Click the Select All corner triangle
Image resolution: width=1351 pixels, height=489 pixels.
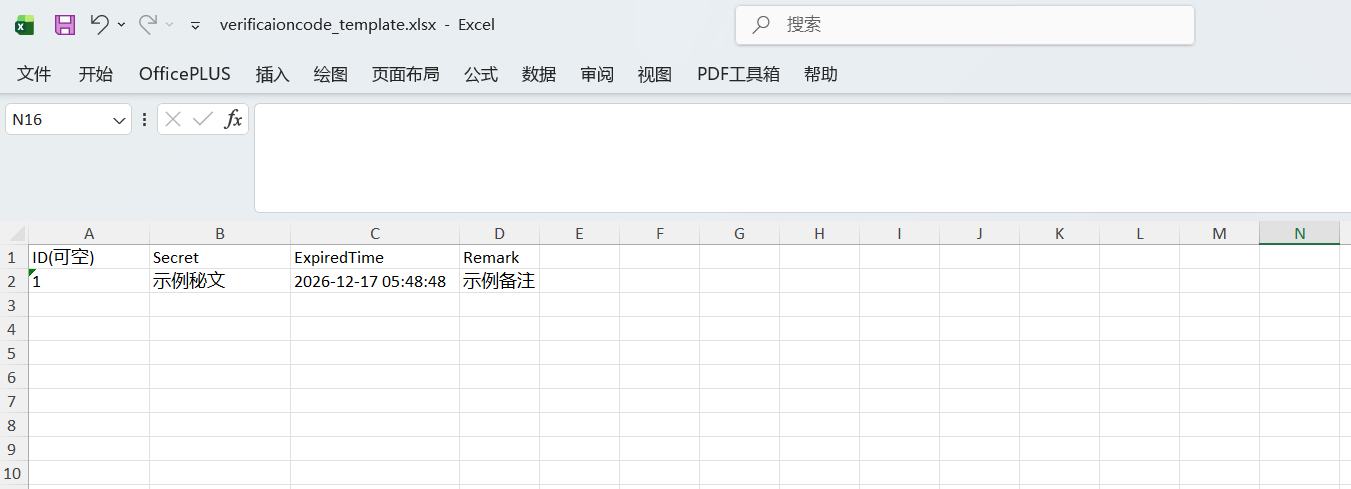coord(17,234)
